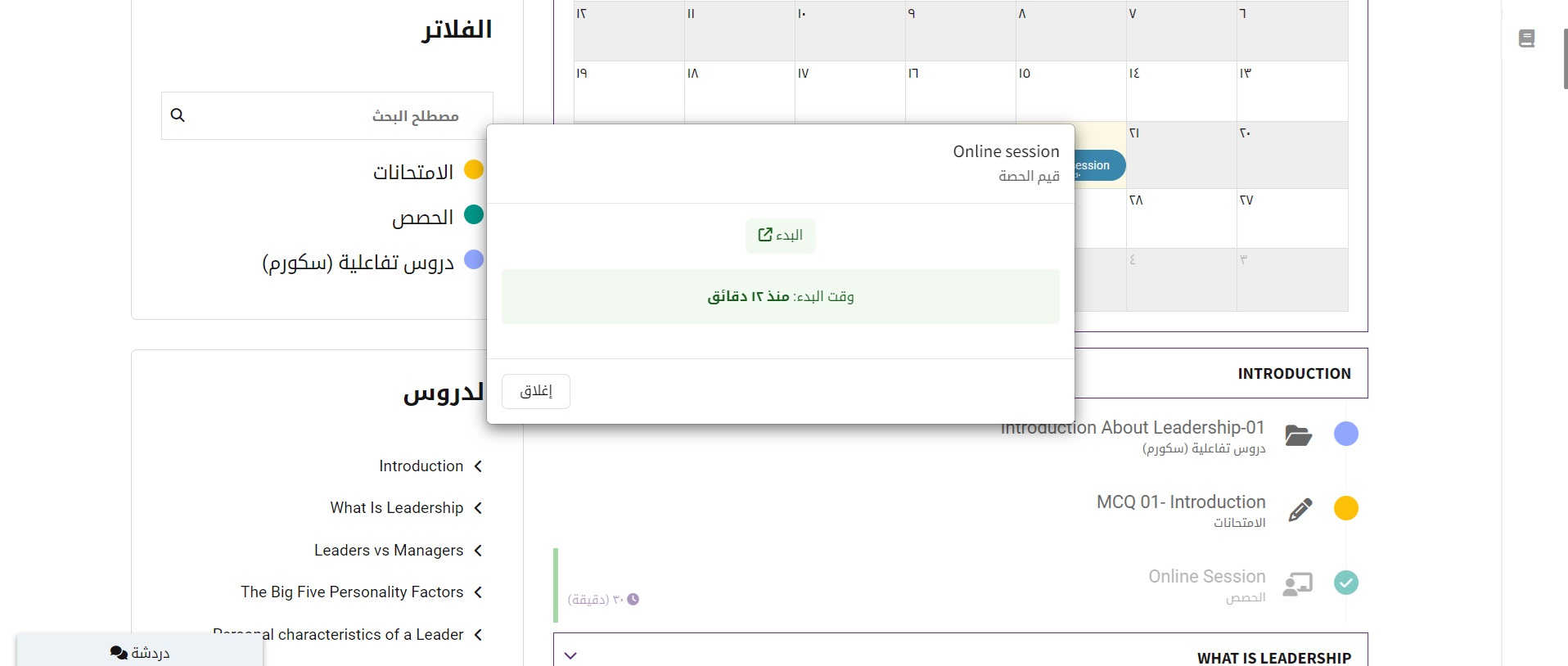Expand the What Is Leadership section chevron
The image size is (1568, 666).
(x=571, y=655)
